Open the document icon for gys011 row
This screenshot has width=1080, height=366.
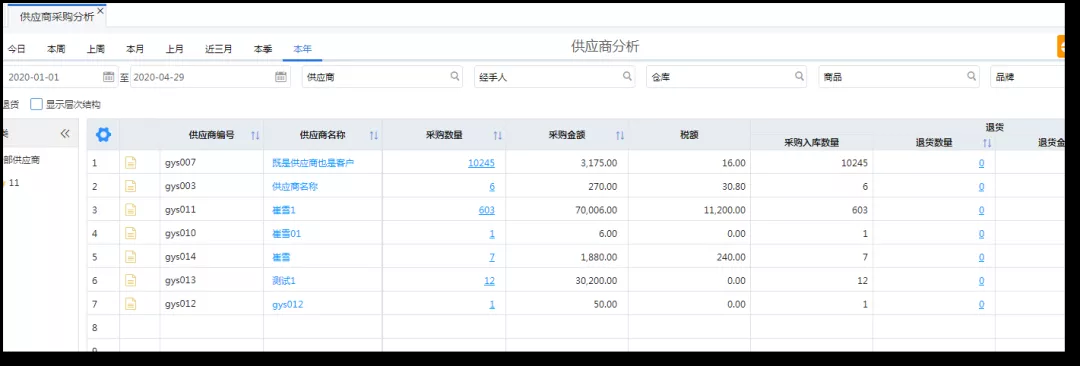pos(130,210)
